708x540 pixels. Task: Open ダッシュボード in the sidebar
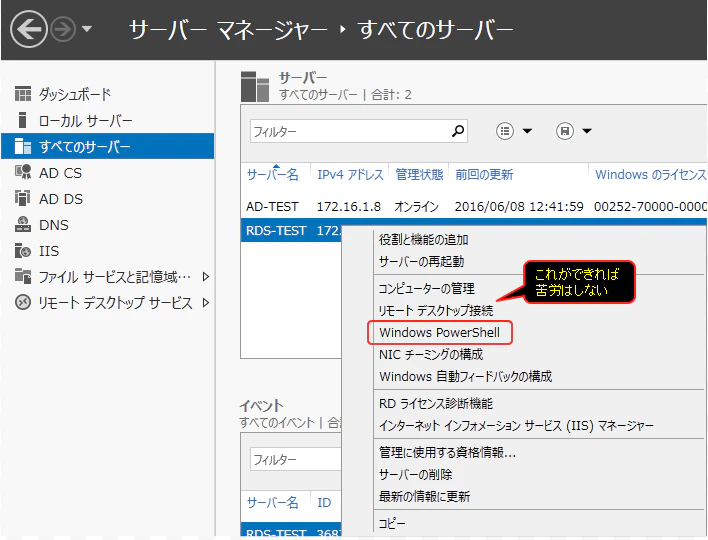point(75,94)
